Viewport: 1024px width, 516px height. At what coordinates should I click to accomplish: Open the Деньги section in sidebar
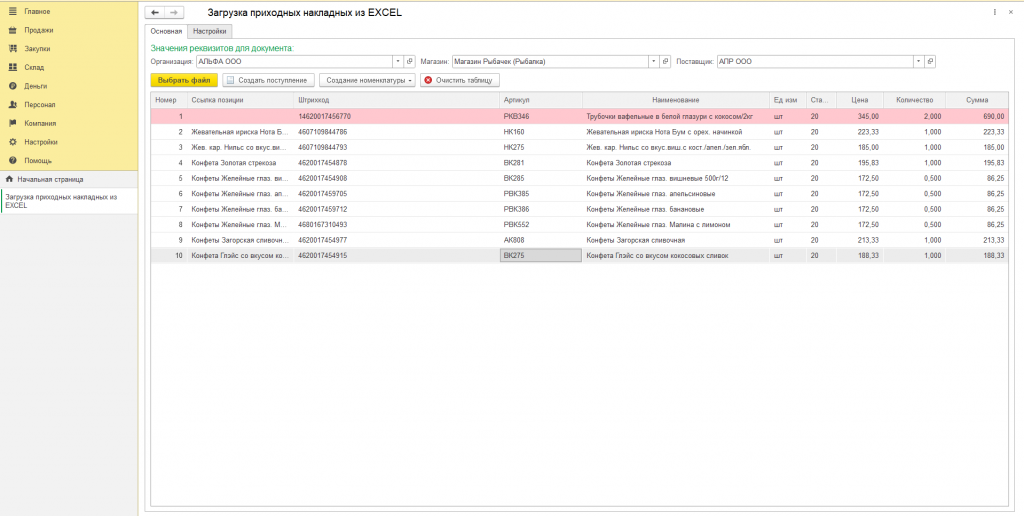click(36, 86)
